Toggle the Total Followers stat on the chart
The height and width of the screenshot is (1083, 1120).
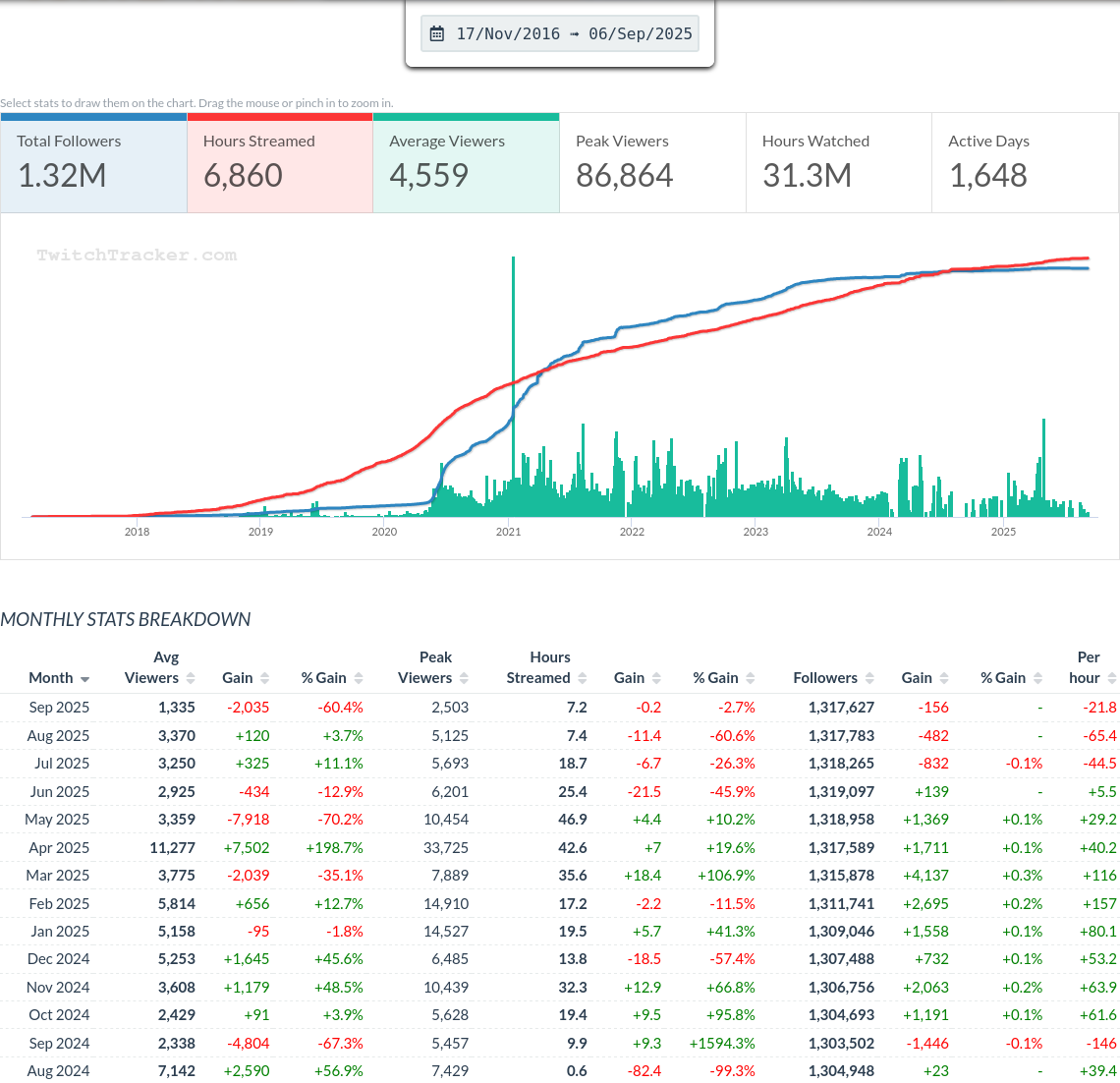click(x=93, y=163)
